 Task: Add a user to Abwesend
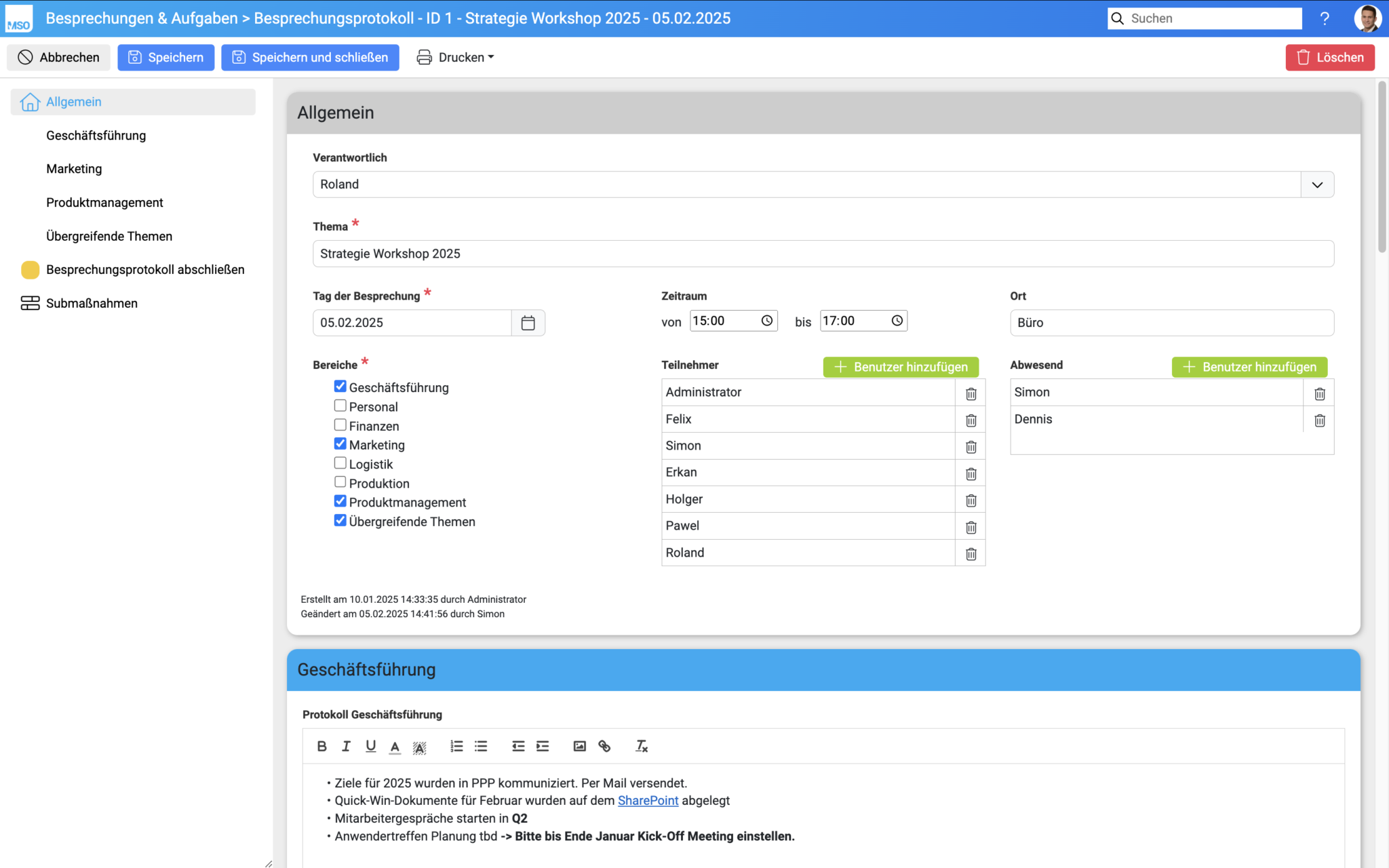click(x=1249, y=367)
